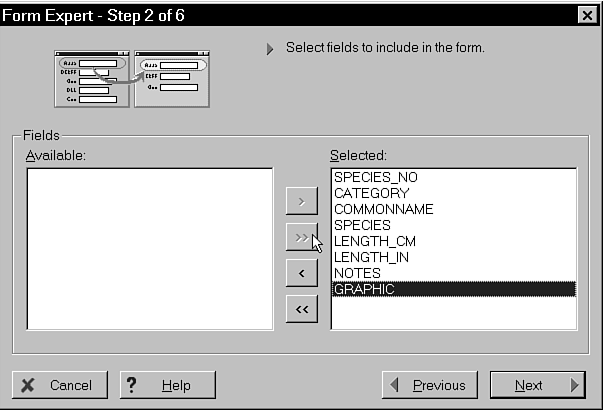This screenshot has height=412, width=608.
Task: Choose COMMONNAME from the Selected fields
Action: tap(383, 209)
